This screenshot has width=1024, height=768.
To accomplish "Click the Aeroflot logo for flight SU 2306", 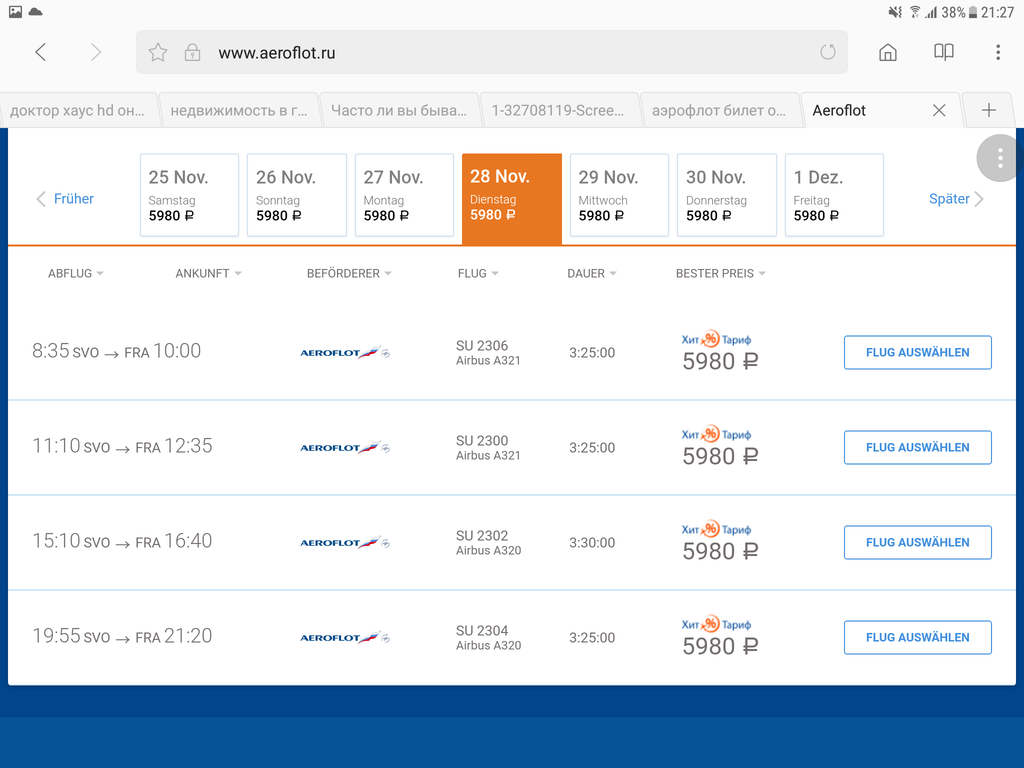I will tap(345, 353).
